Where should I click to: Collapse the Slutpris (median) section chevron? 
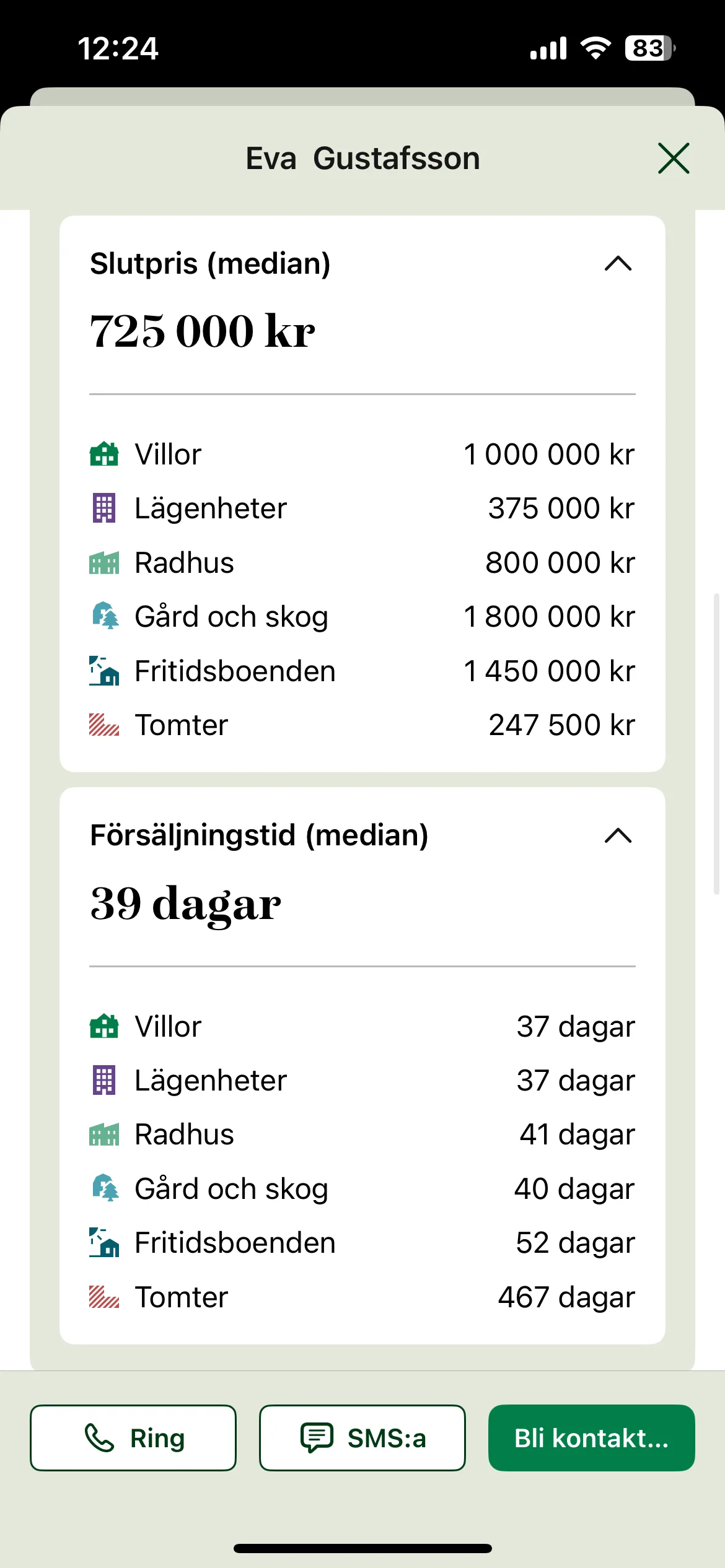[x=618, y=264]
